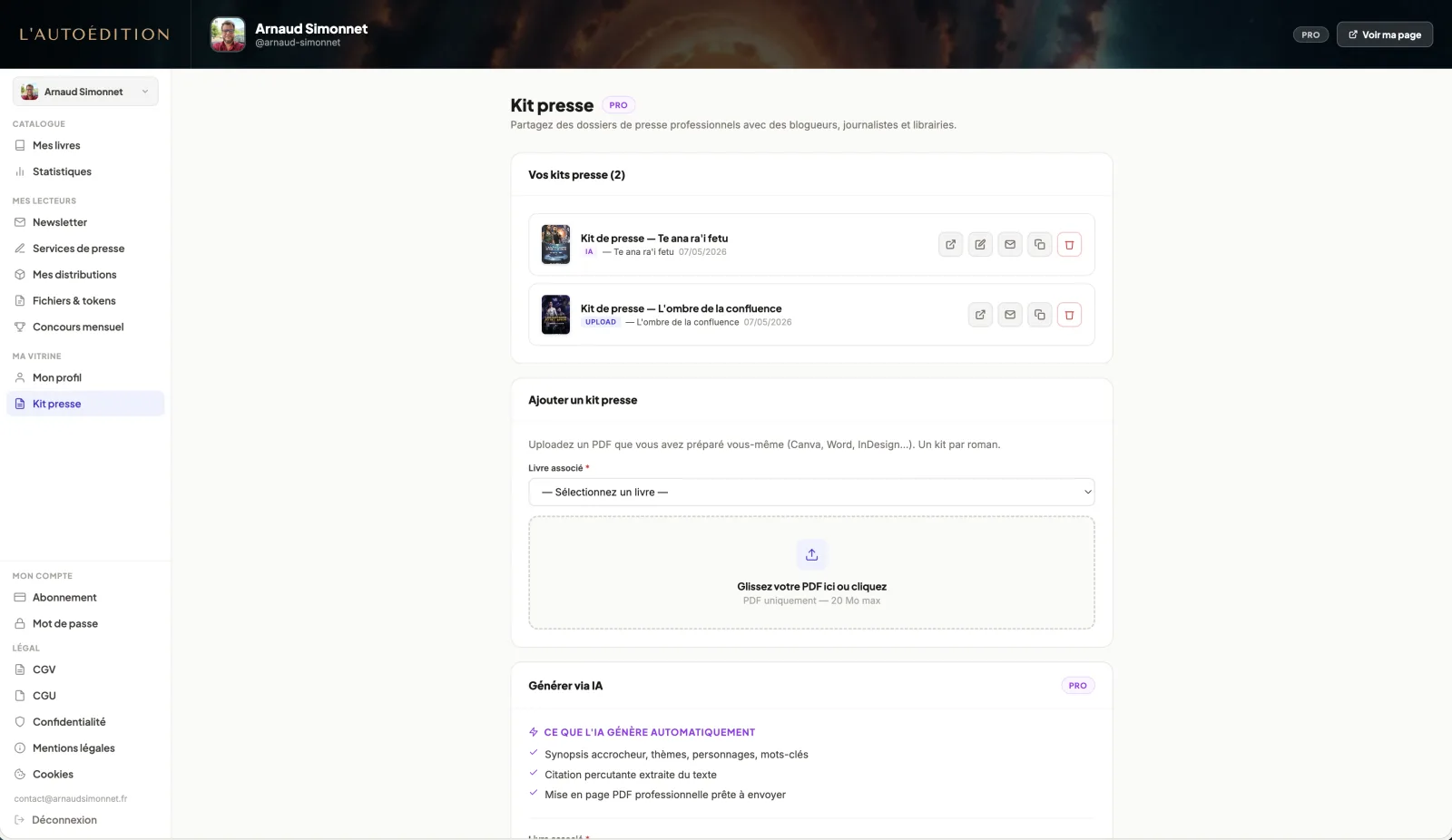
Task: Delete the L'ombre de la confluence kit
Action: pyautogui.click(x=1069, y=315)
